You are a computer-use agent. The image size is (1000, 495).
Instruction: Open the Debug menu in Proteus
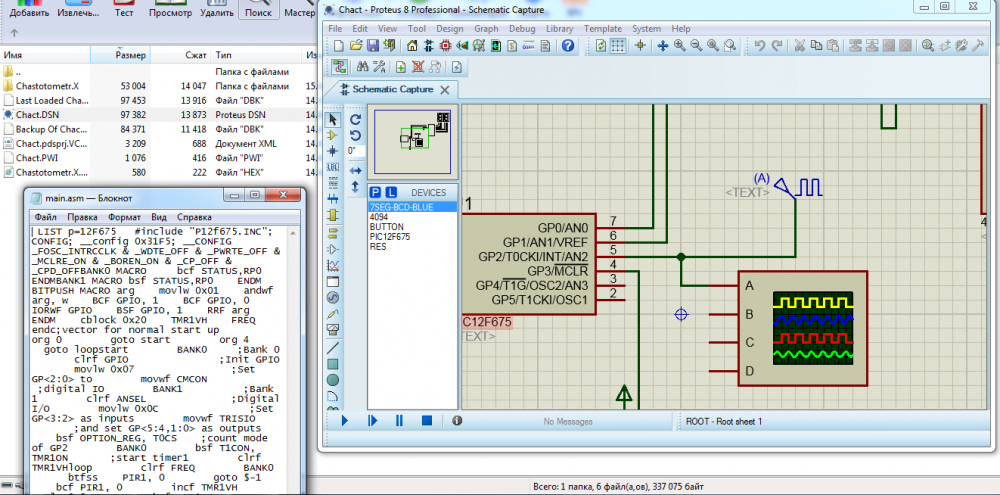(521, 29)
